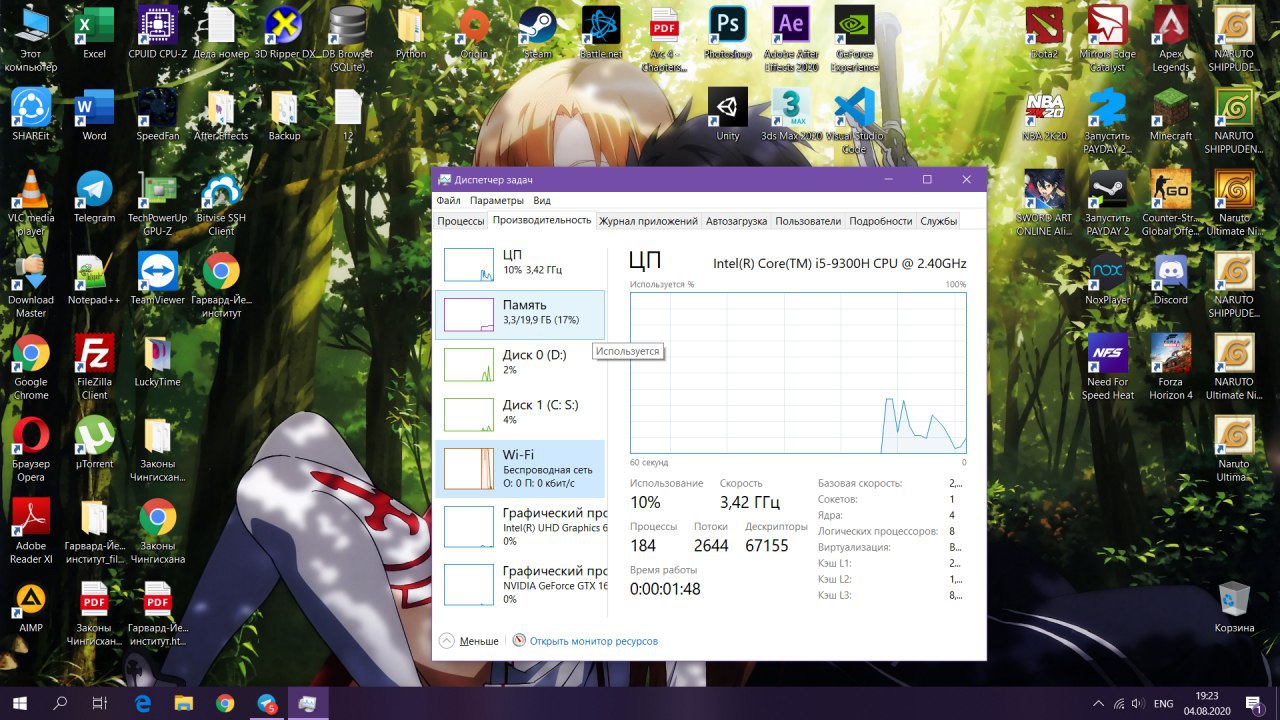Open the Вид menu
Screen dimensions: 1280x720
tap(541, 201)
